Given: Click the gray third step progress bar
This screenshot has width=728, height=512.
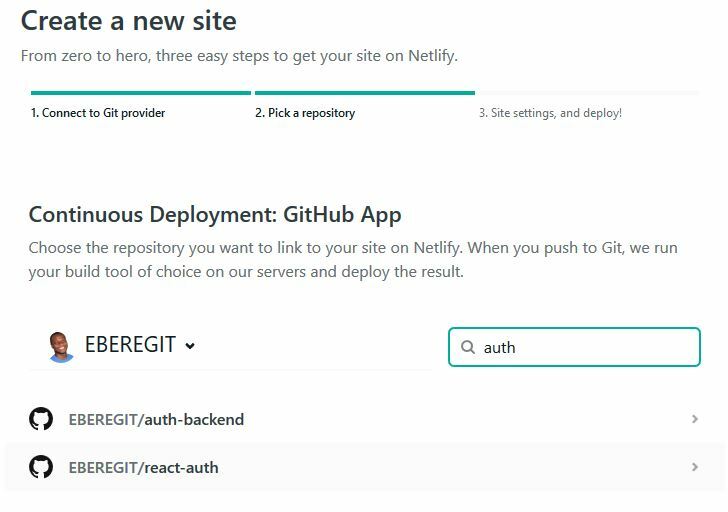Looking at the screenshot, I should point(589,93).
